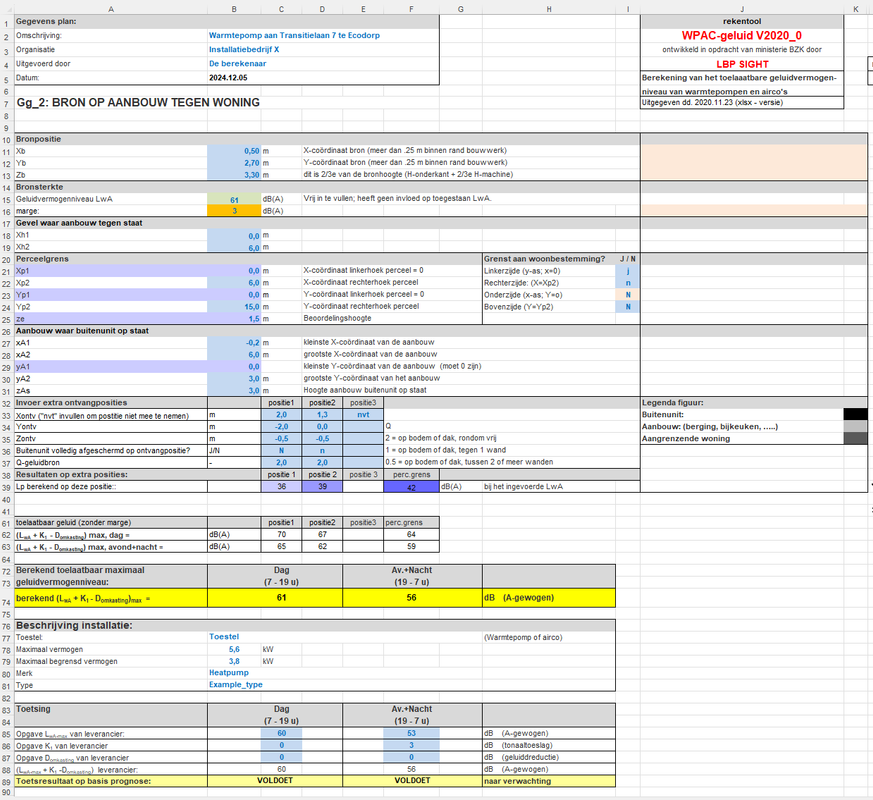This screenshot has width=873, height=800.
Task: Click Q-geluidbron positie2 value 2,0
Action: [x=322, y=463]
